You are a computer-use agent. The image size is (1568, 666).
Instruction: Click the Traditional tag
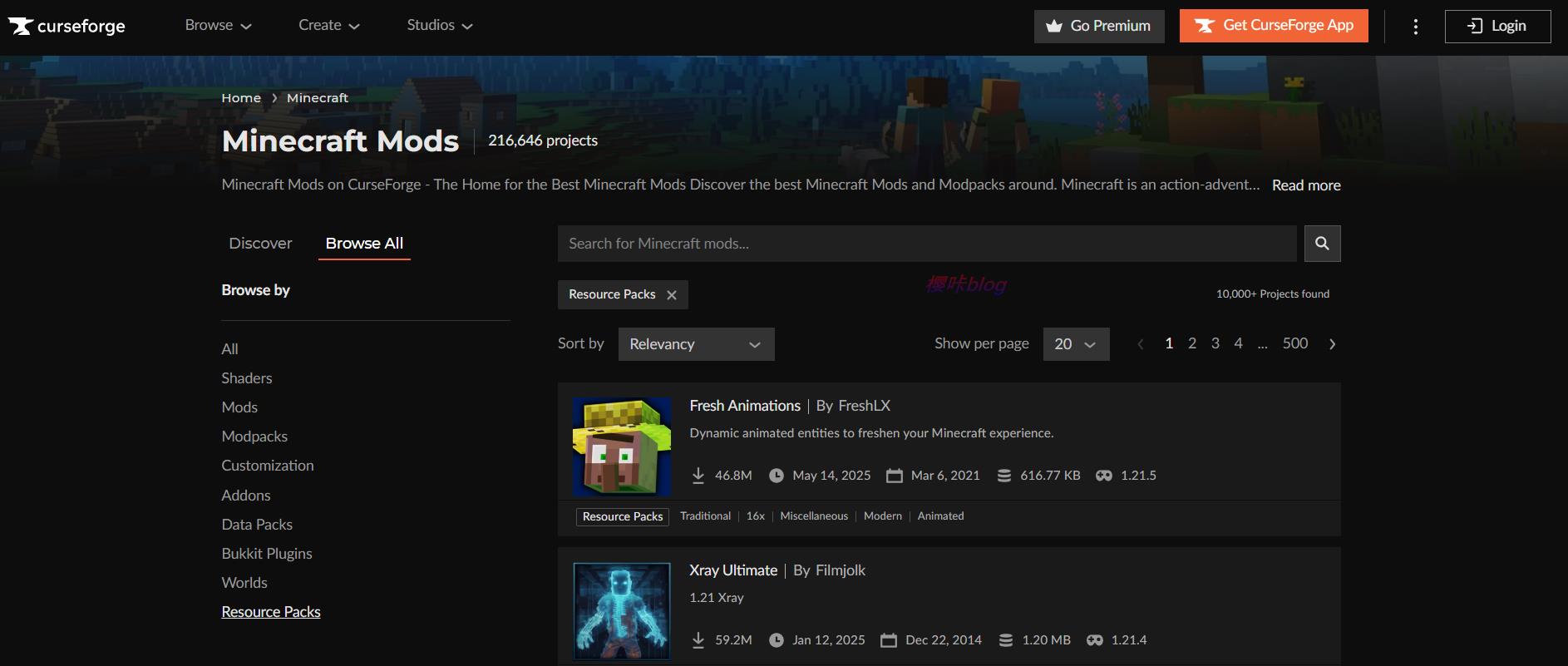(x=705, y=516)
